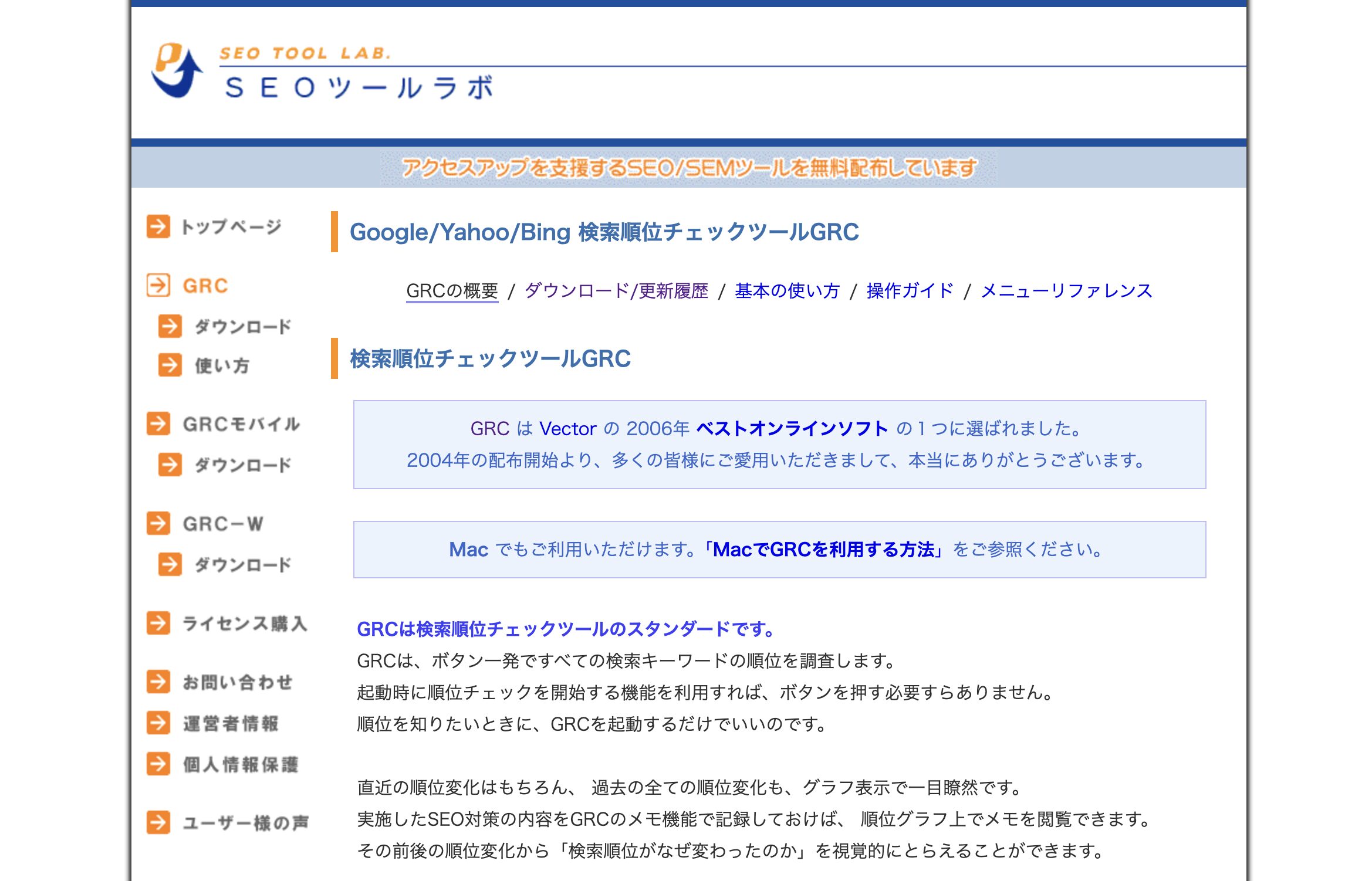1372x881 pixels.
Task: Open ライセンス購入 in the sidebar
Action: 245,623
